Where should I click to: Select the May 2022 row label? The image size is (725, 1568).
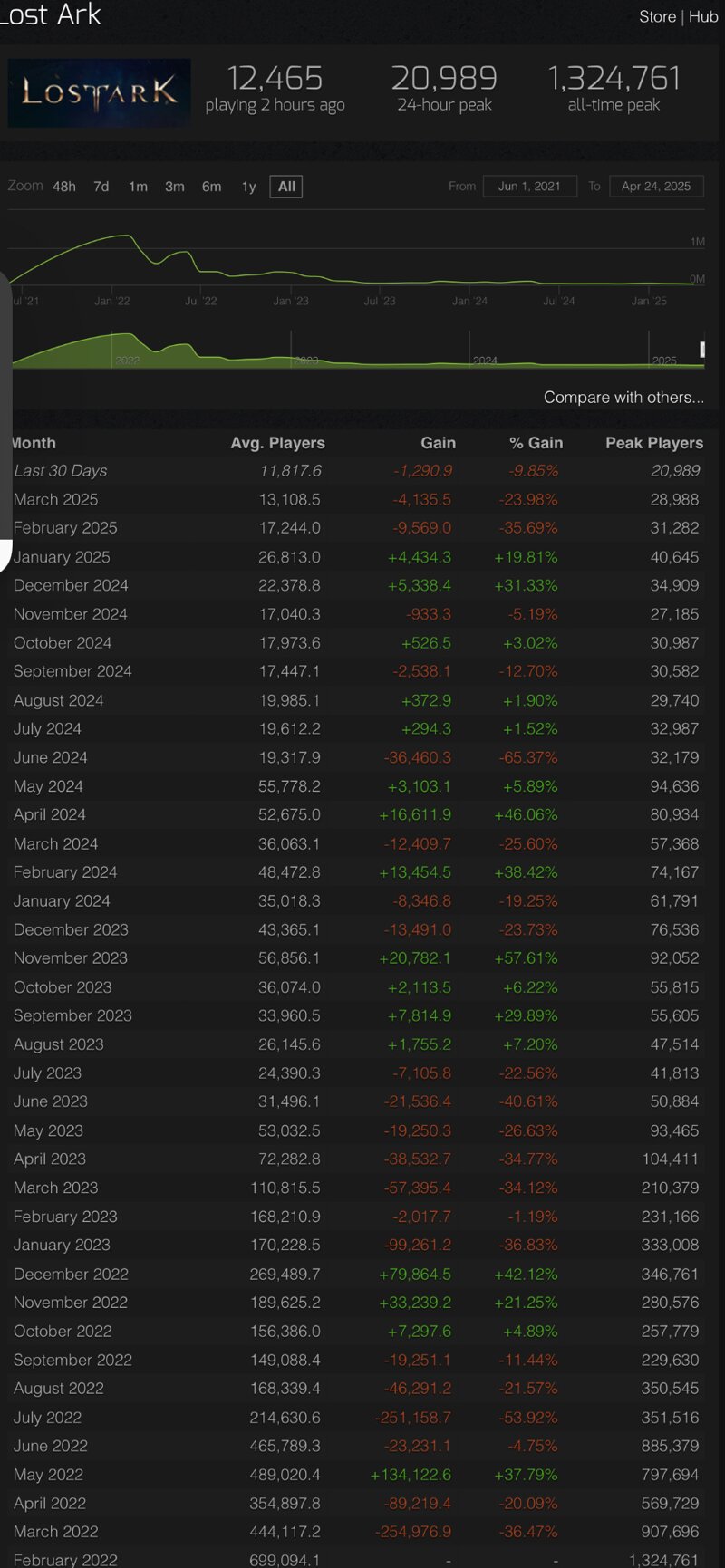pyautogui.click(x=48, y=1475)
